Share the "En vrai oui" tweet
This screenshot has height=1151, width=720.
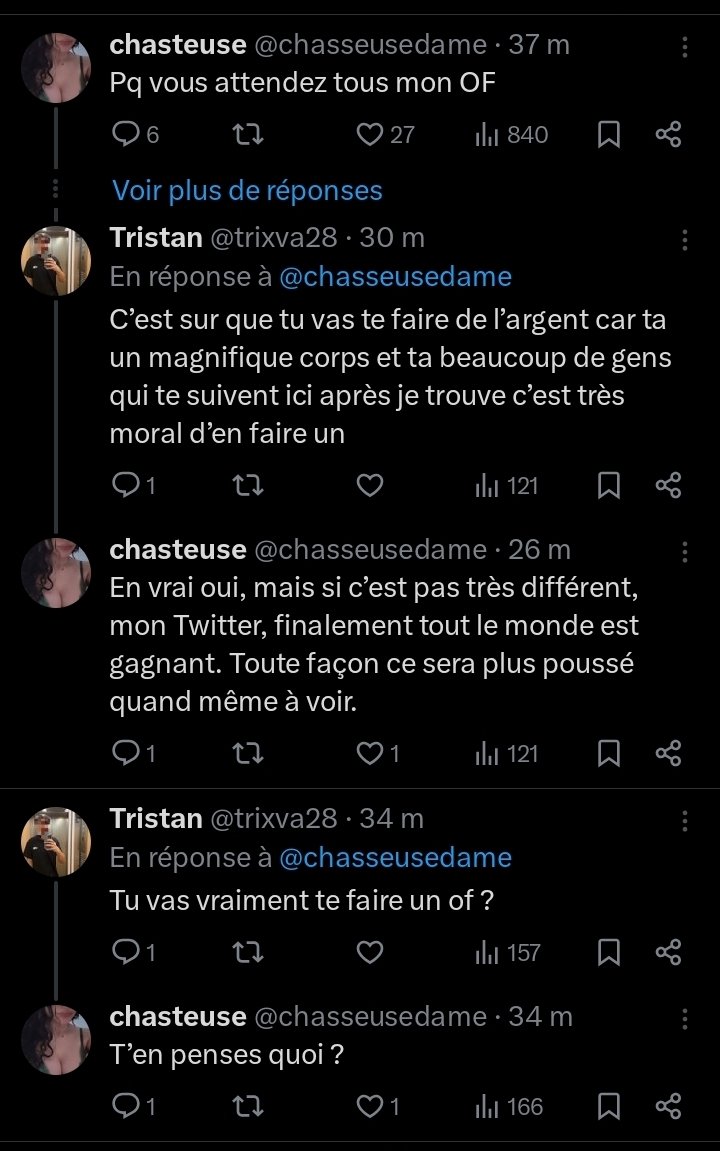668,754
